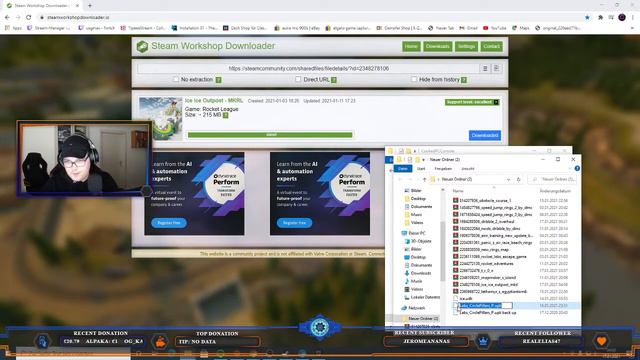Click the Ice Ice Outpost map thumbnail
The height and width of the screenshot is (360, 640).
tap(160, 119)
